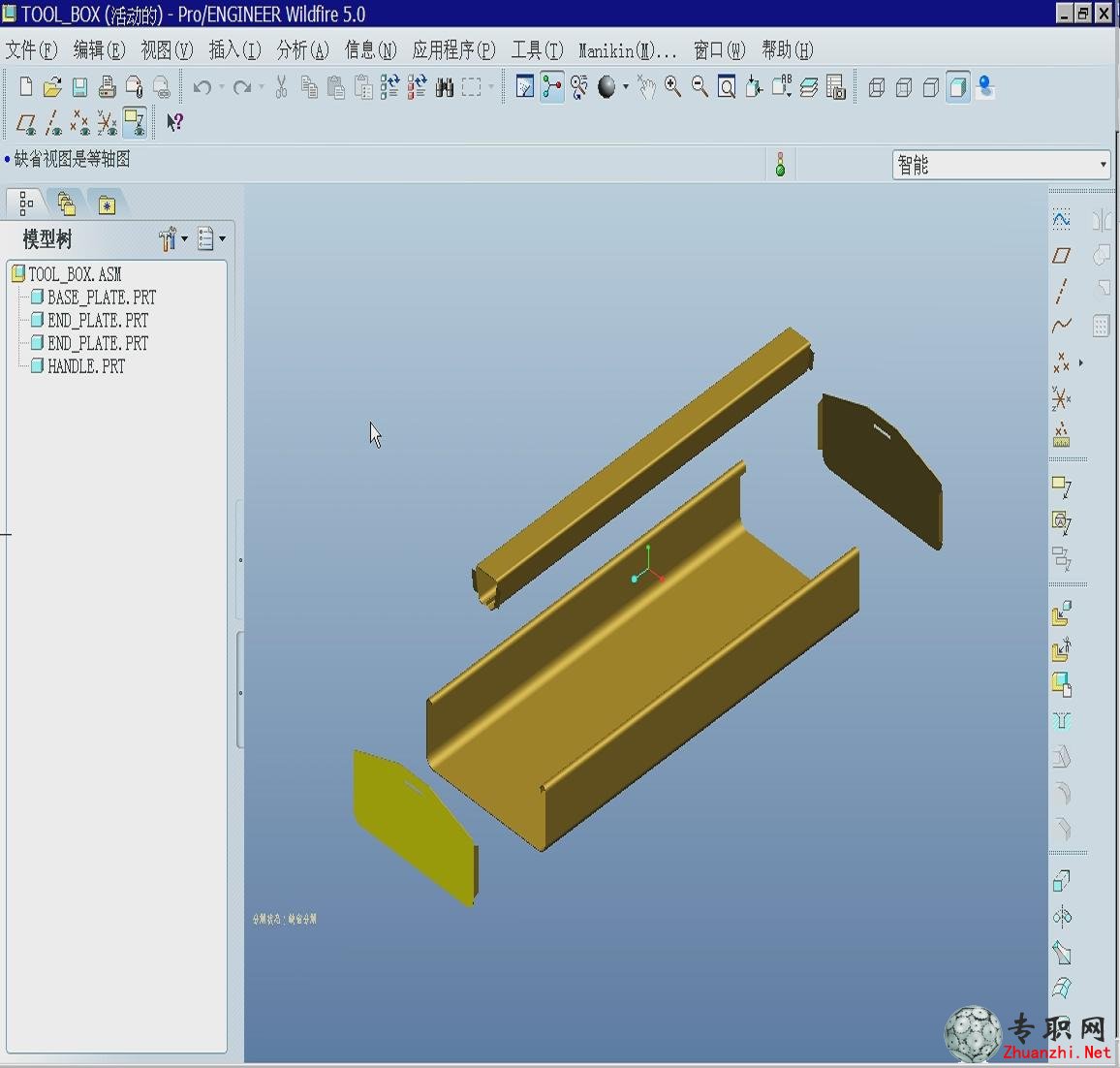The width and height of the screenshot is (1120, 1068).
Task: Open the Reorient view dialog
Action: tap(755, 87)
